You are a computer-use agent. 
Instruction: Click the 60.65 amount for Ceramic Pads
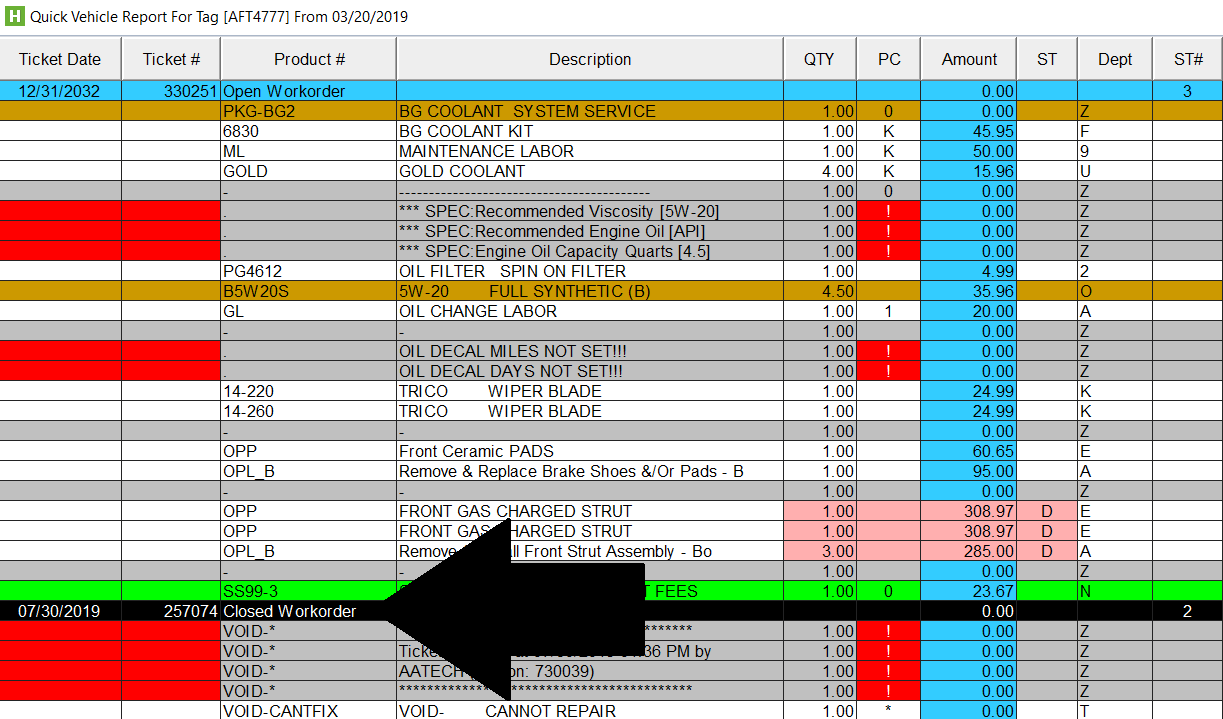point(968,451)
